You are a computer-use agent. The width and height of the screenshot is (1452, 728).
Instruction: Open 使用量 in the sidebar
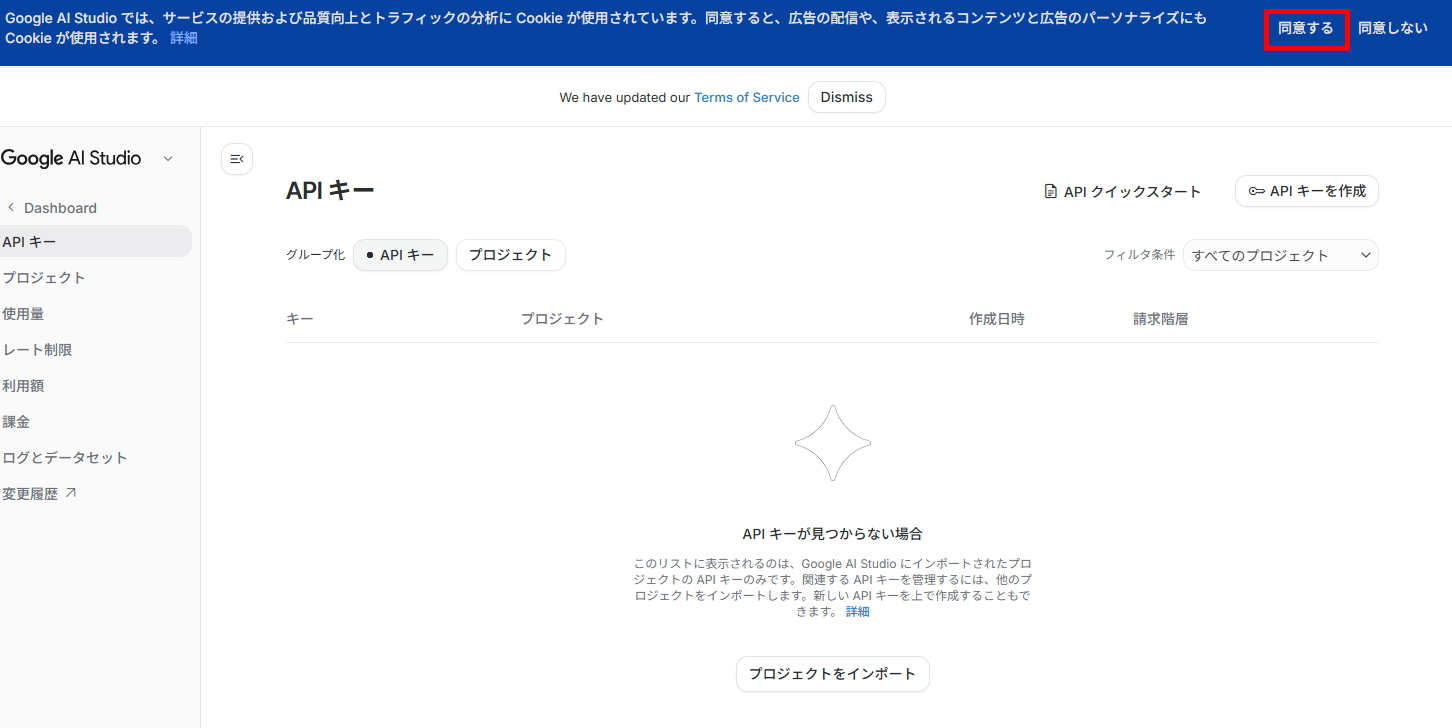[x=23, y=314]
